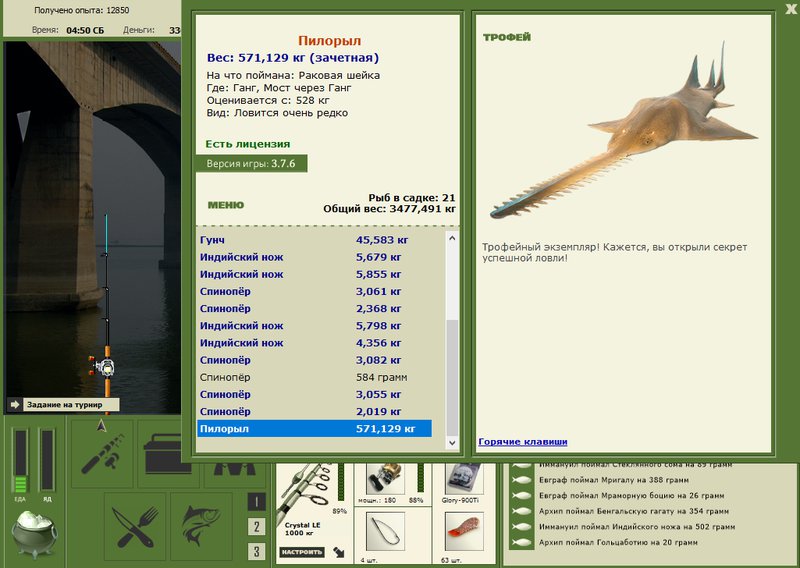Screen dimensions: 800x568
Task: Switch to rod slot 2
Action: tap(257, 527)
